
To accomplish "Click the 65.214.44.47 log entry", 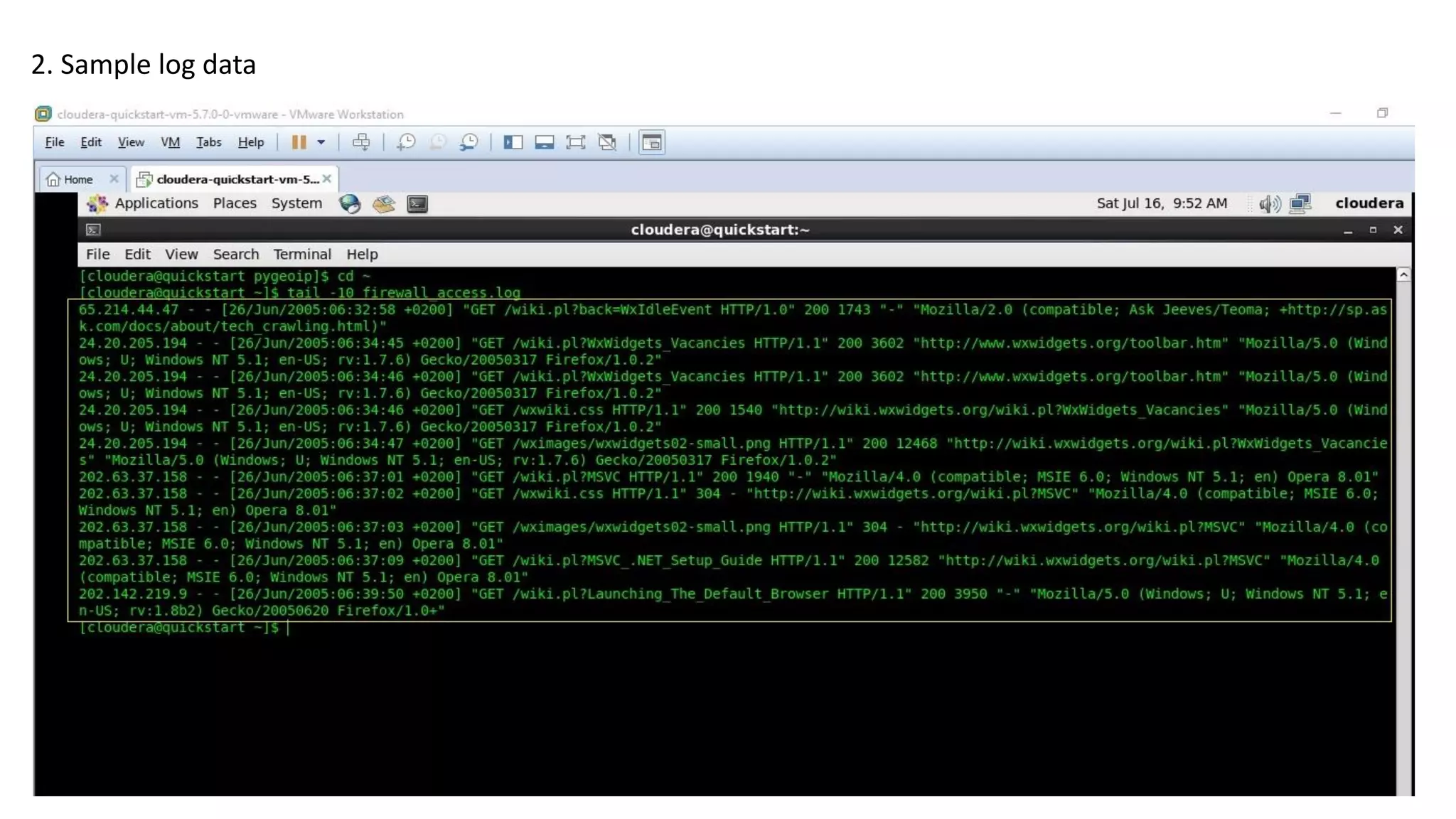I will 733,318.
